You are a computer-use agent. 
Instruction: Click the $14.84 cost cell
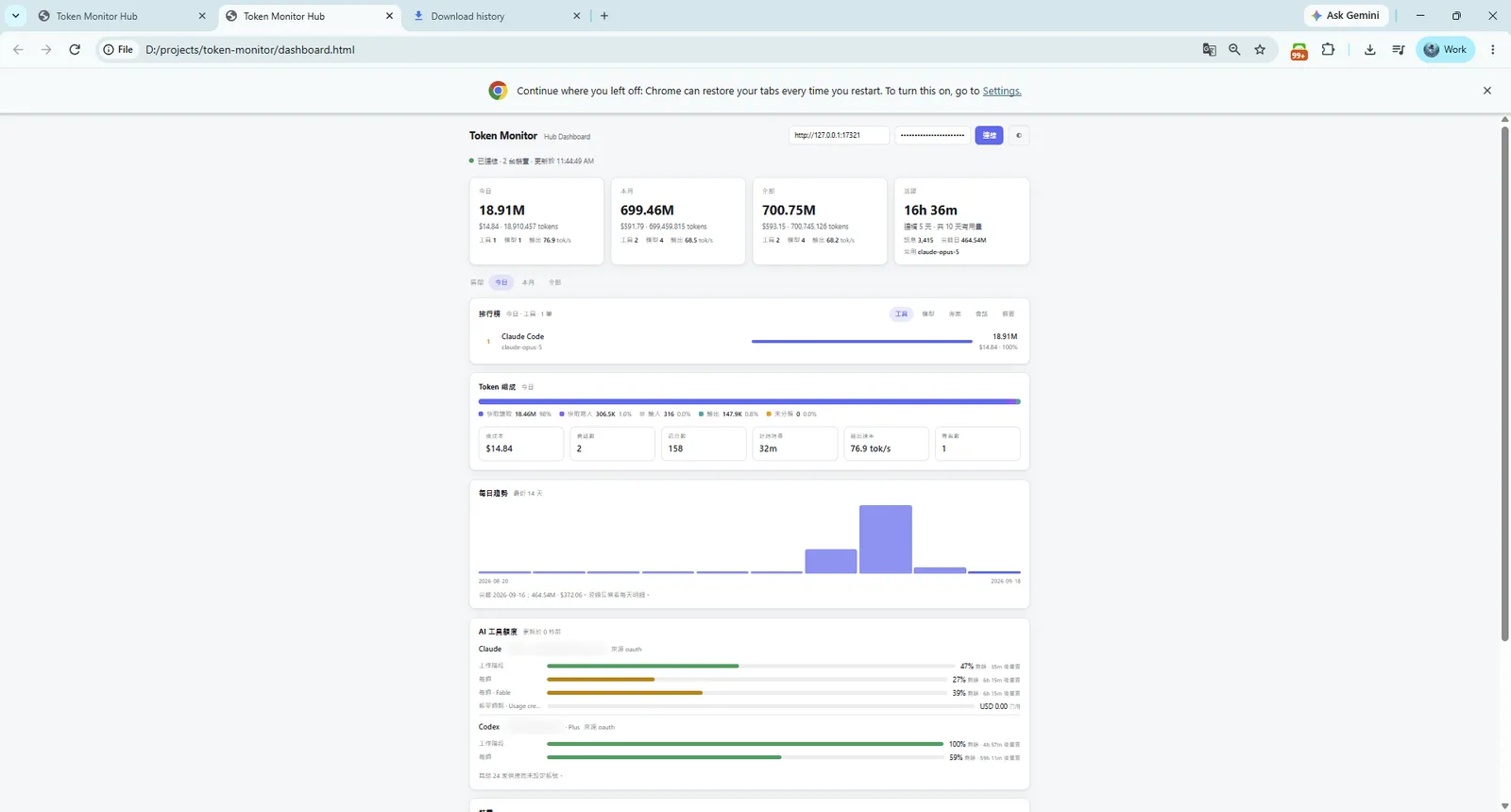(x=521, y=444)
